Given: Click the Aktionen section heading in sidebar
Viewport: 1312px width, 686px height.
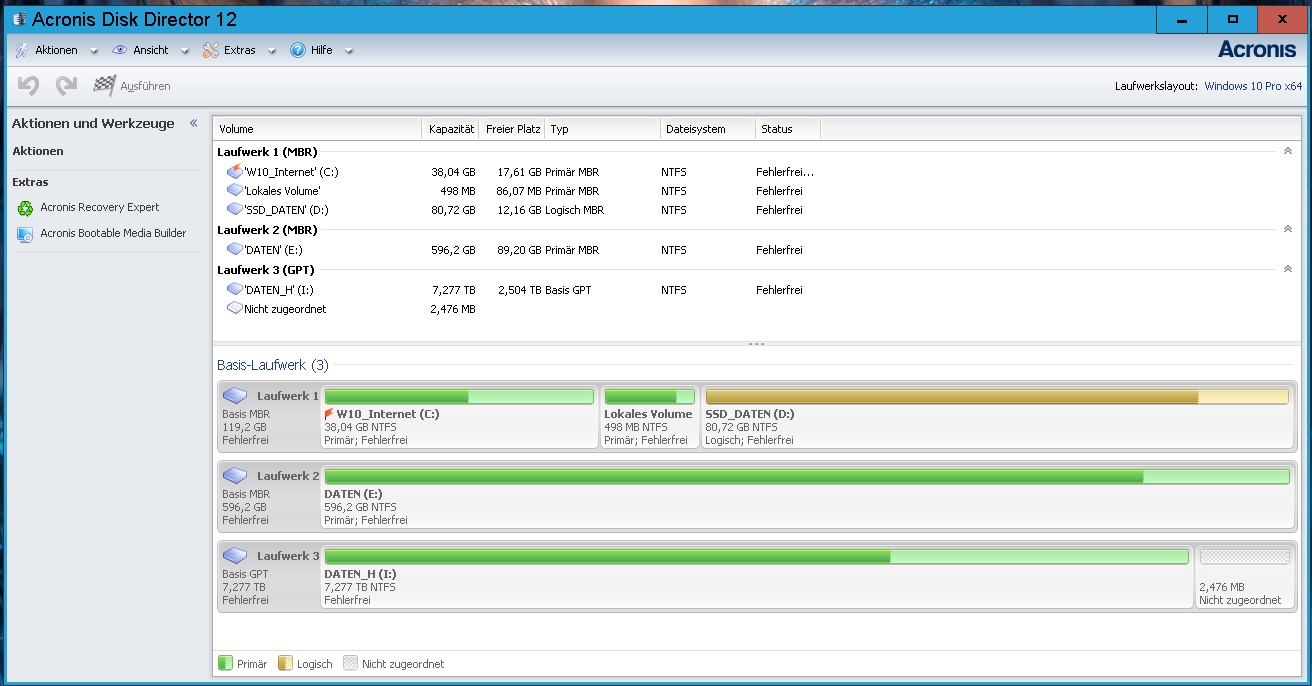Looking at the screenshot, I should coord(38,151).
